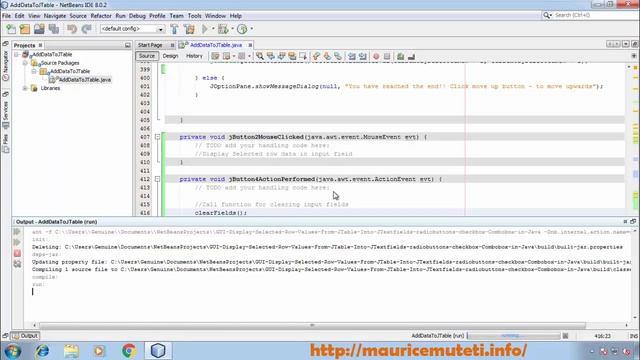Open the Source menu
Image resolution: width=640 pixels, height=360 pixels.
pos(78,16)
